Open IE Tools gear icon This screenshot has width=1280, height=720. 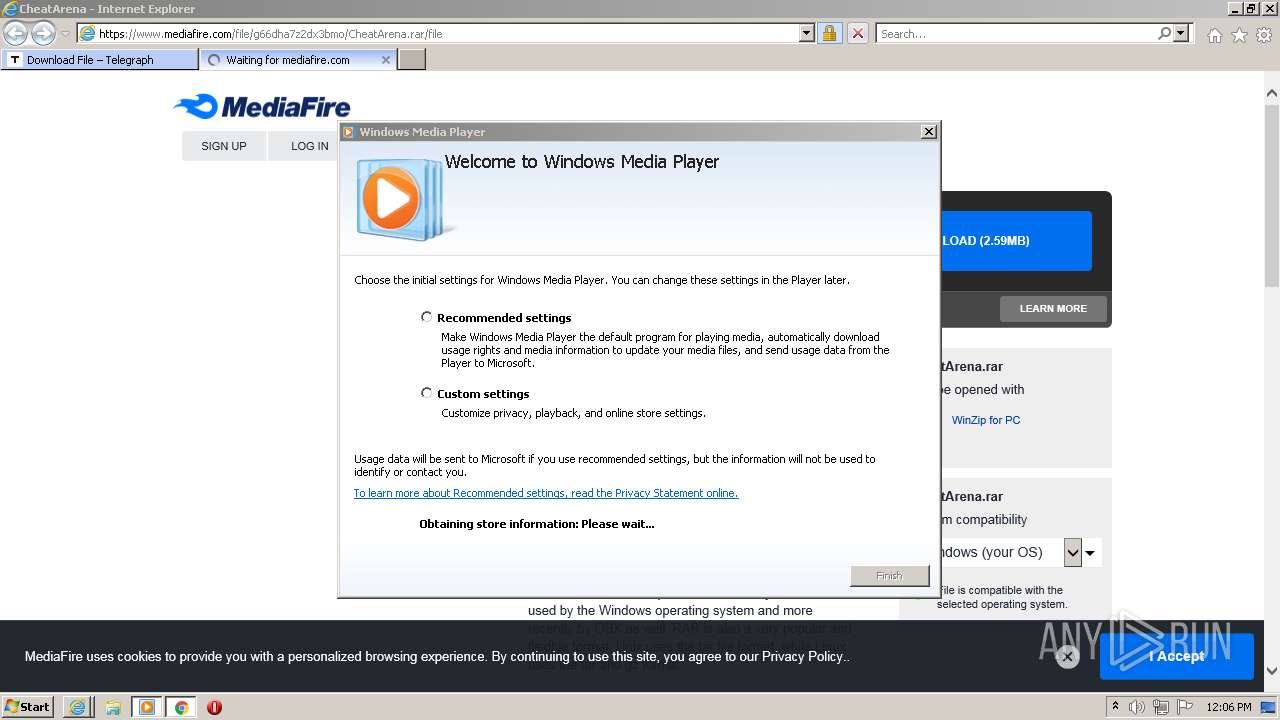tap(1264, 35)
